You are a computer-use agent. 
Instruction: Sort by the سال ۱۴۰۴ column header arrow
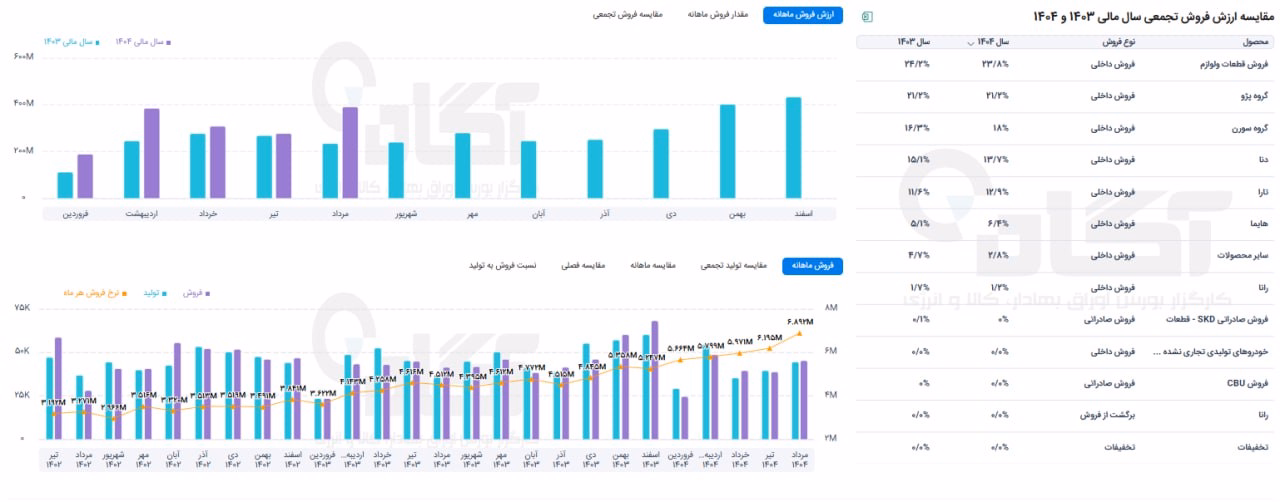[969, 42]
